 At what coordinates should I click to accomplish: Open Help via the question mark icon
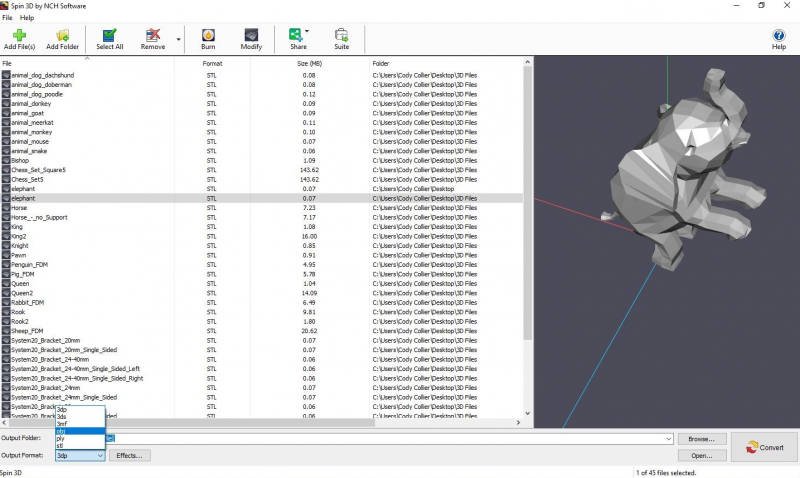coord(779,37)
